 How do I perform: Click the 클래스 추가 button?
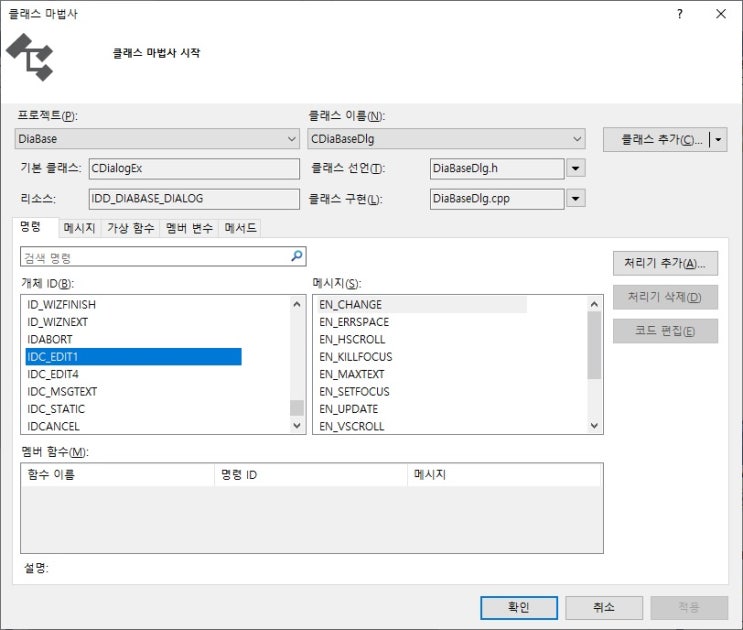click(657, 140)
